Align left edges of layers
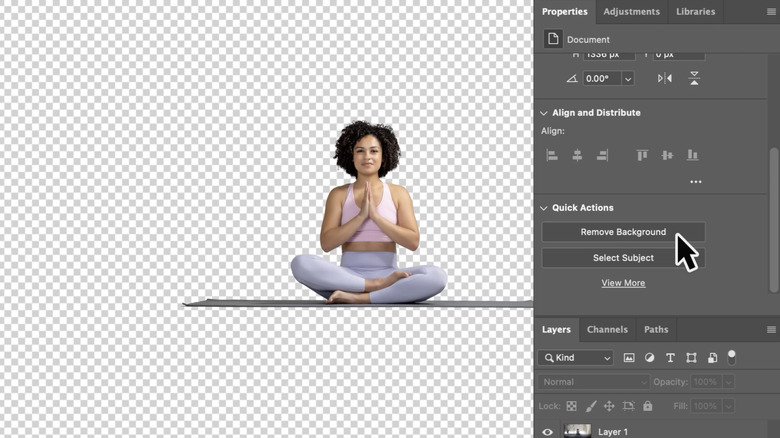The width and height of the screenshot is (780, 438). click(552, 155)
